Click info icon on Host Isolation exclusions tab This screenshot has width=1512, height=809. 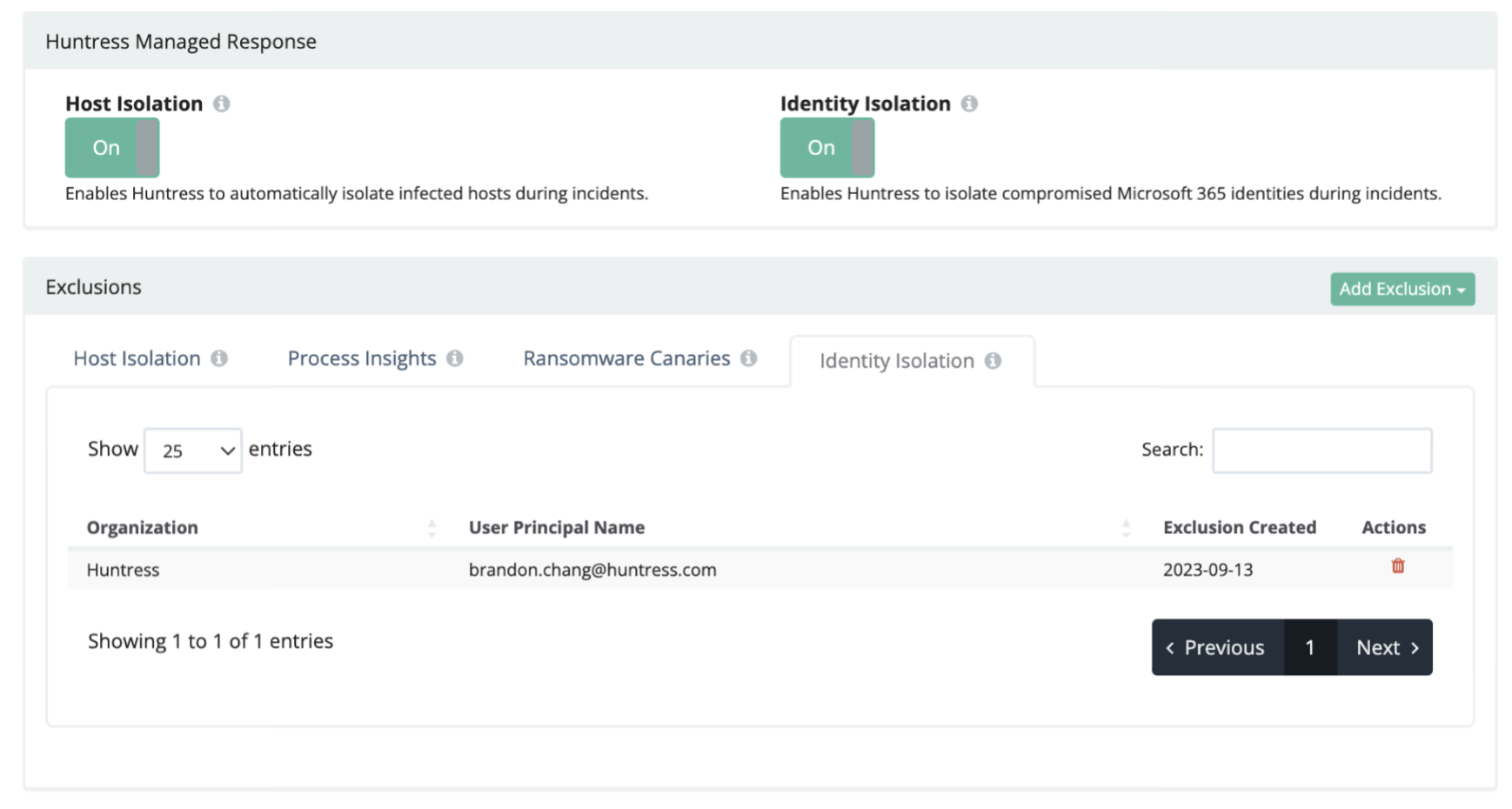pyautogui.click(x=219, y=358)
